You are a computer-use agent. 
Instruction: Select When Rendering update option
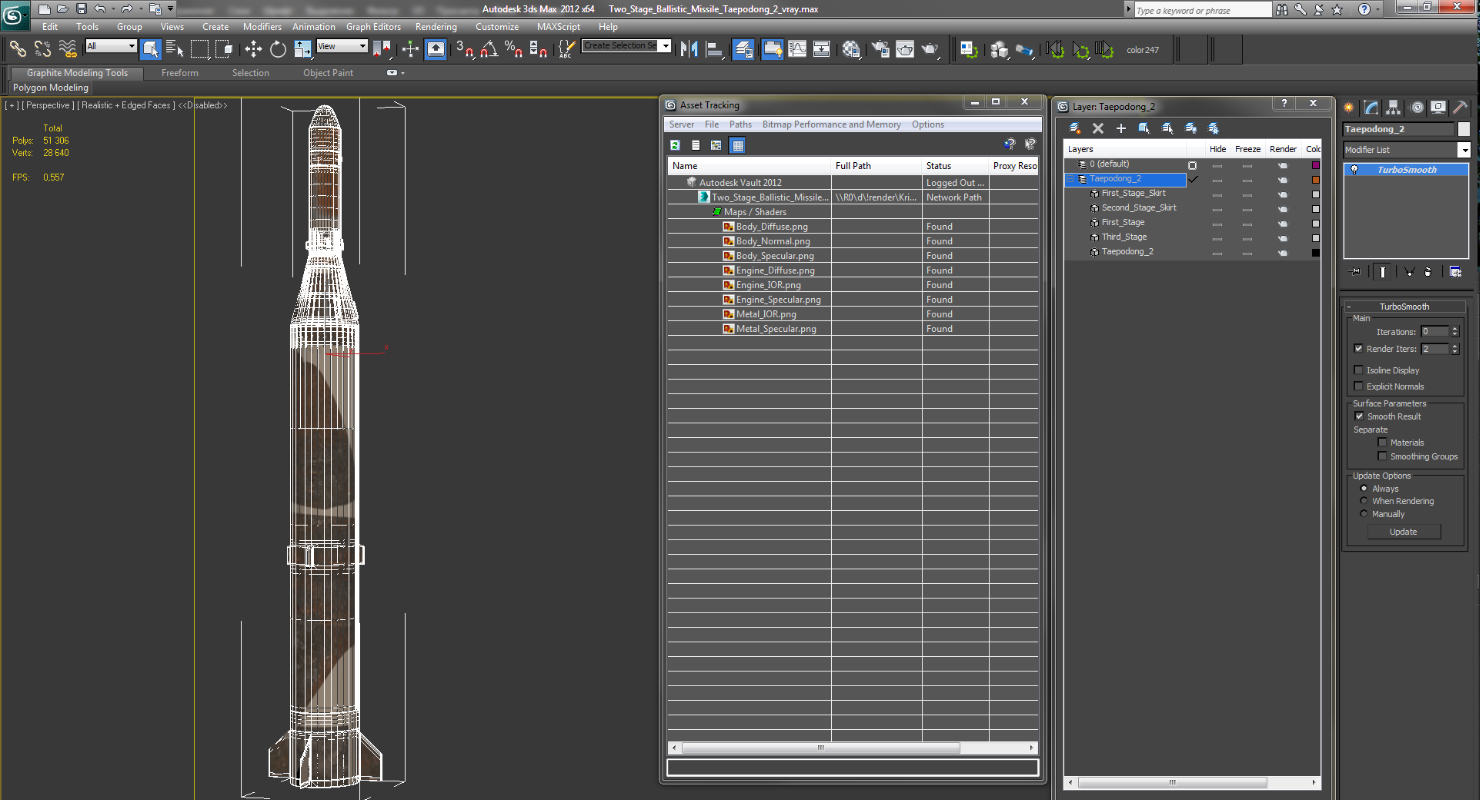tap(1364, 501)
